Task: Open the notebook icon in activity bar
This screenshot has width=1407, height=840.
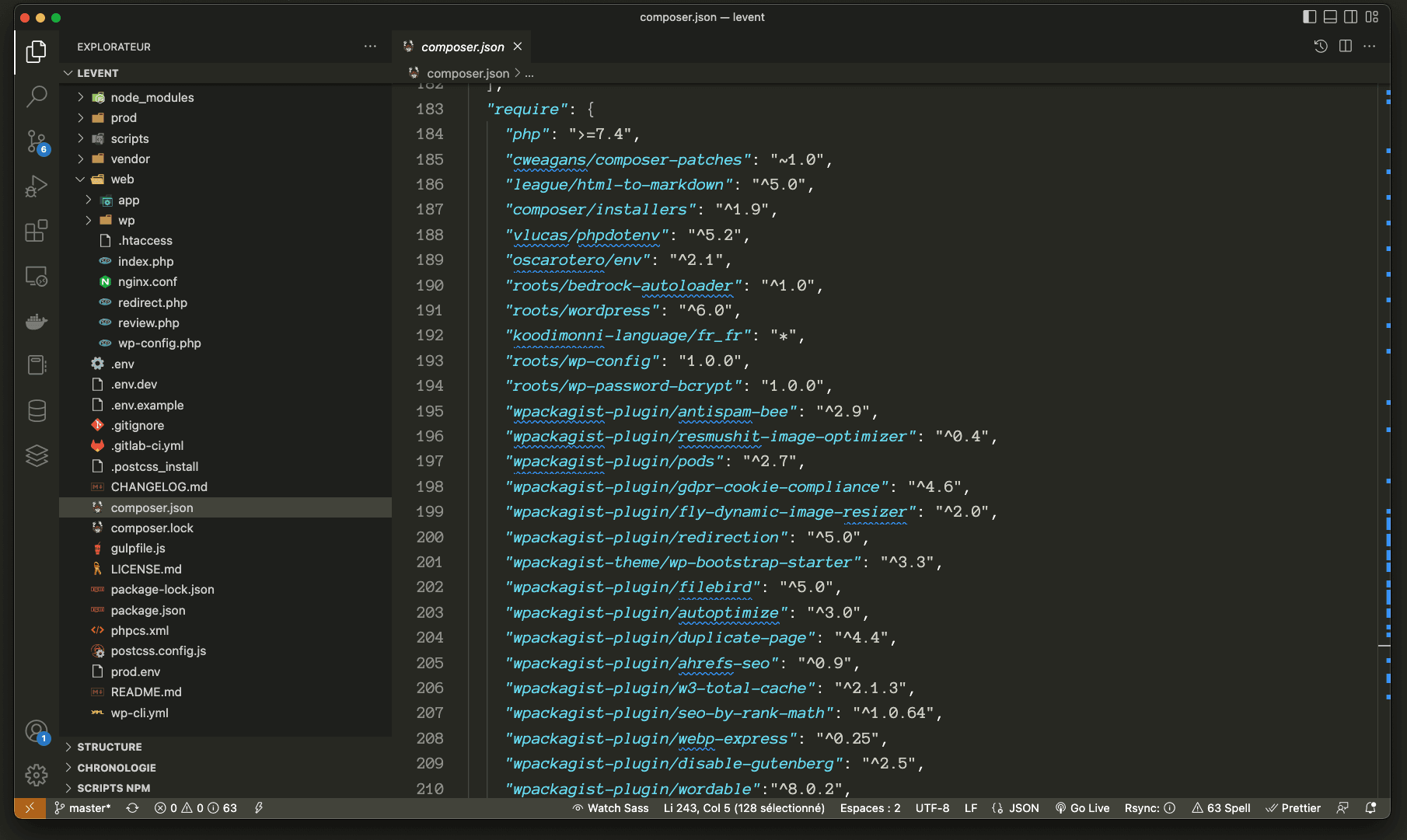Action: [x=37, y=365]
